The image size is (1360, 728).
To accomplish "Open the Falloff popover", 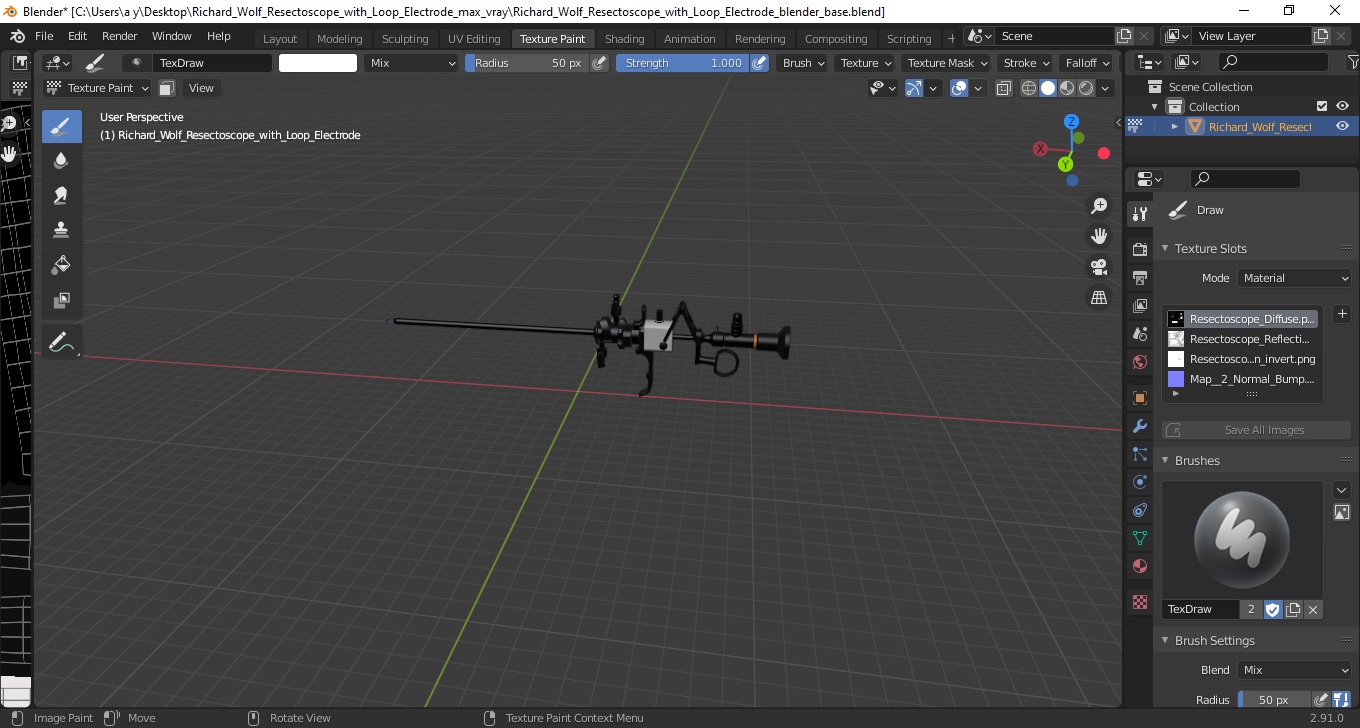I will click(x=1087, y=62).
